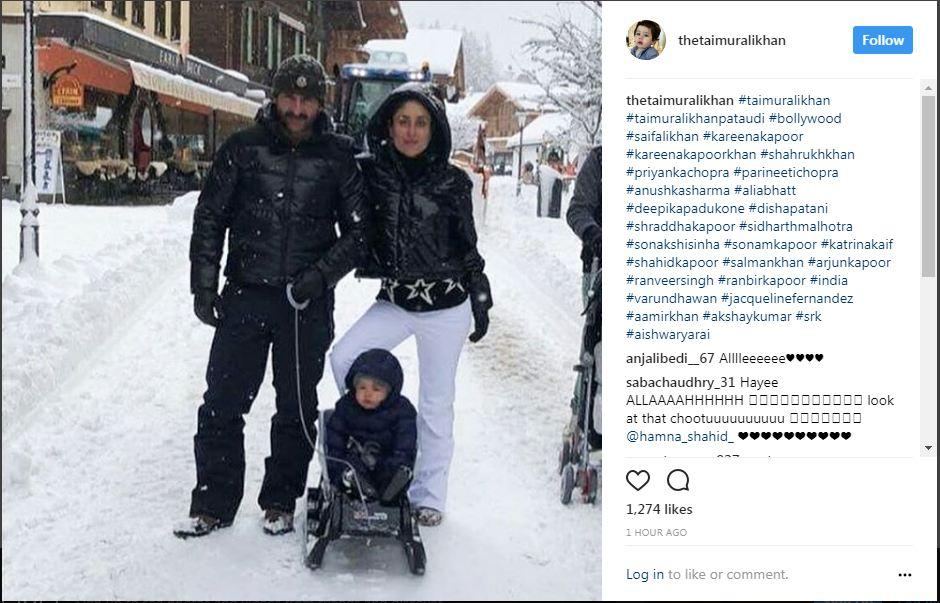
Task: Click the comment speech bubble icon
Action: 678,480
